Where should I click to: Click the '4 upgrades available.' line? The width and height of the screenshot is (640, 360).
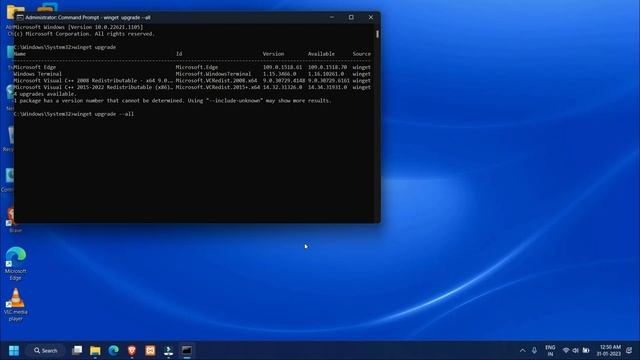(45, 94)
